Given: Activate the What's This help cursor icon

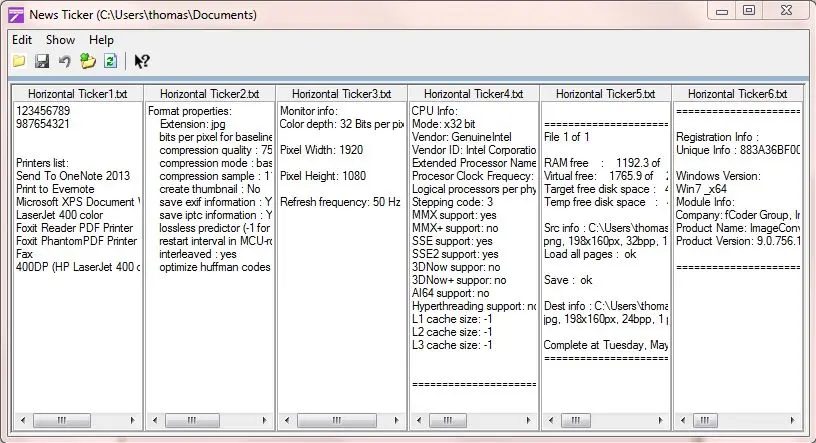Looking at the screenshot, I should 142,62.
